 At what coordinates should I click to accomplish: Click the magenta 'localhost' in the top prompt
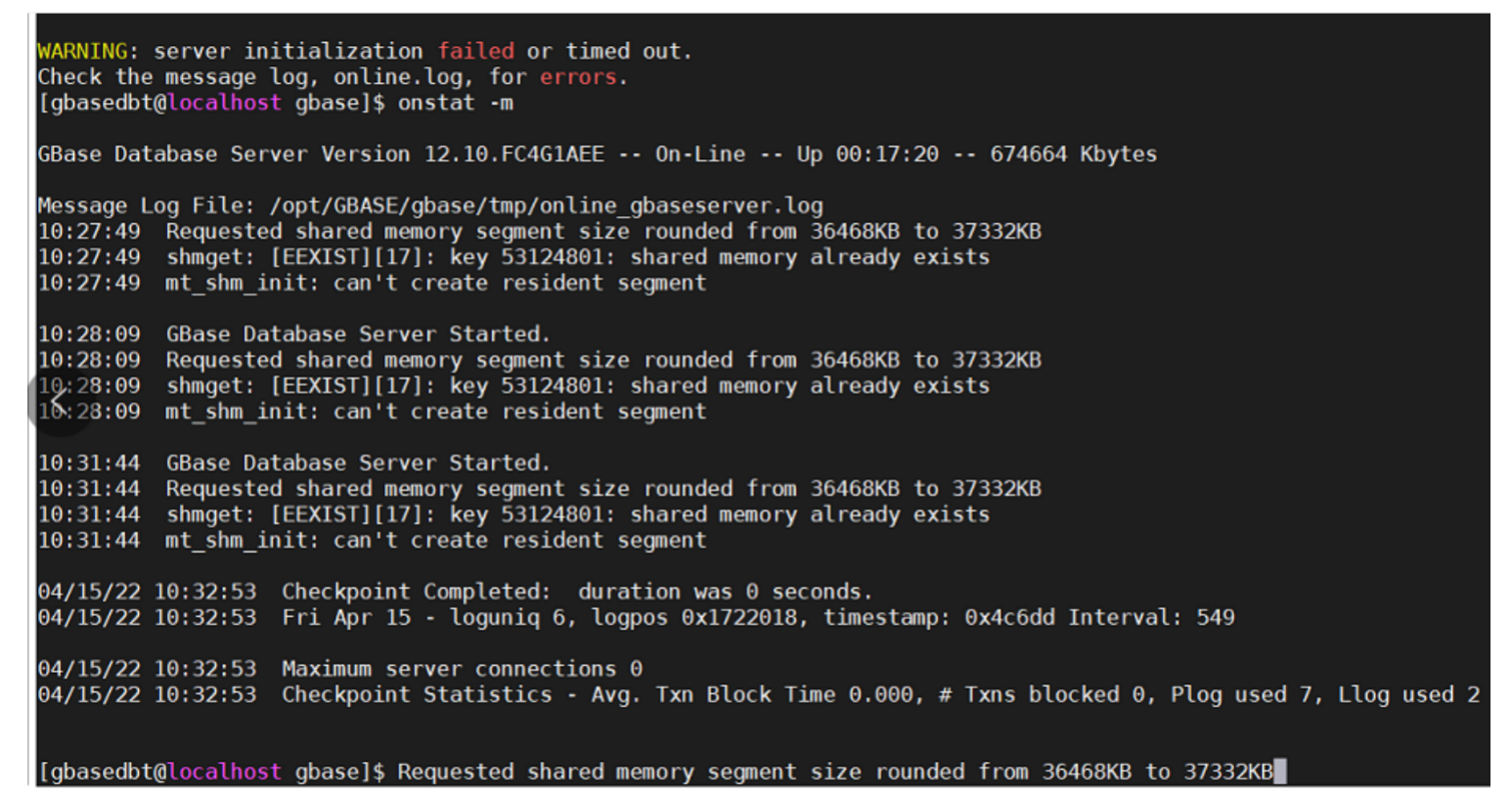(x=224, y=103)
